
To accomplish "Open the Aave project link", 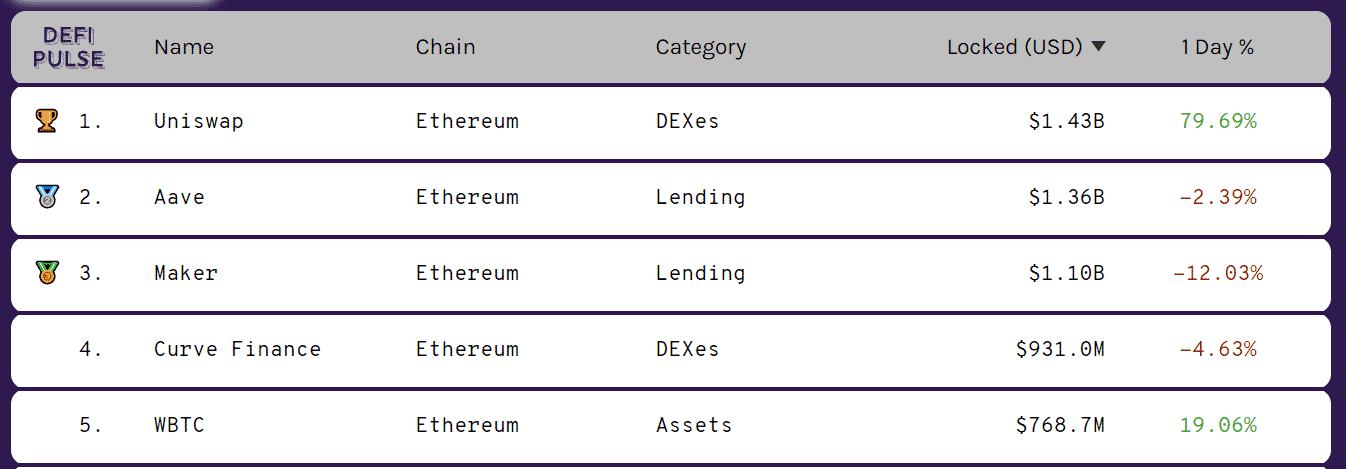I will point(179,197).
